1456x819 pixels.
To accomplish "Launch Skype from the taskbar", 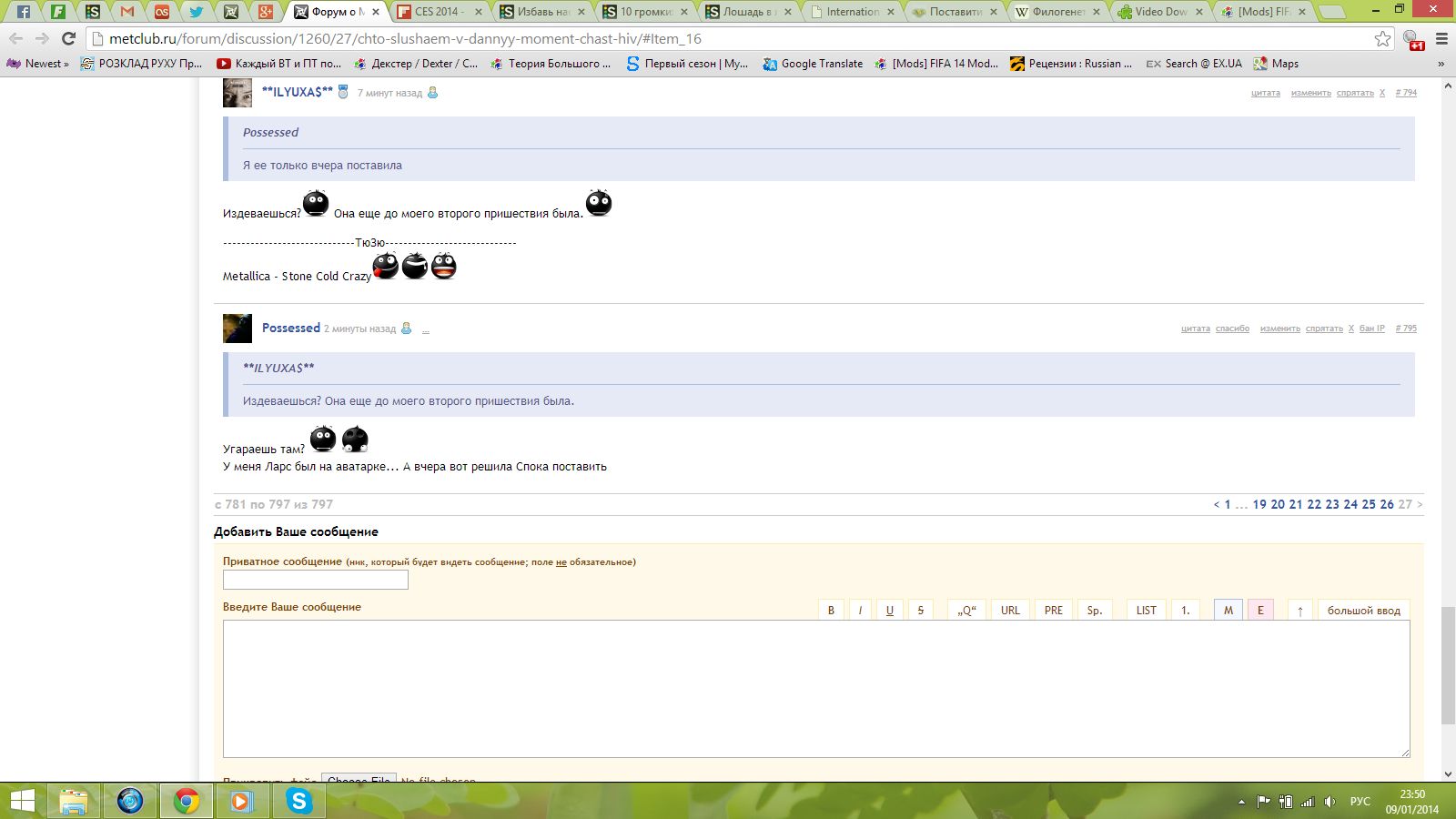I will pyautogui.click(x=298, y=801).
